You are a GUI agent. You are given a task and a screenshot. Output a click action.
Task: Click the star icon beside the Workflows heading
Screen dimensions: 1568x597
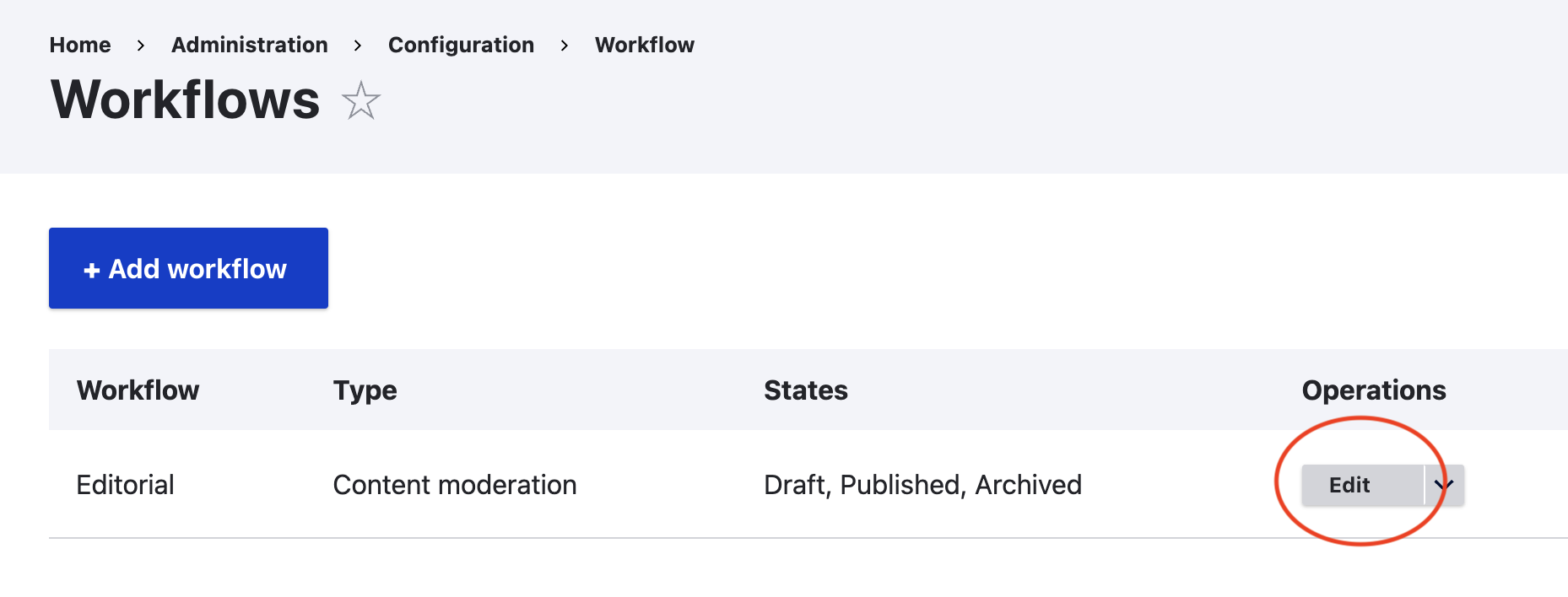361,100
